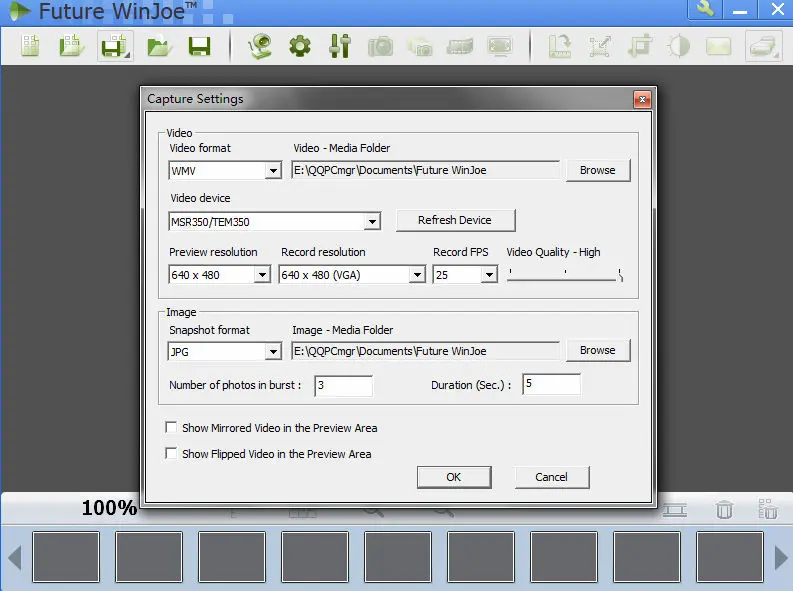Click the wrench icon in title bar
Screen dimensions: 793x591
[705, 9]
